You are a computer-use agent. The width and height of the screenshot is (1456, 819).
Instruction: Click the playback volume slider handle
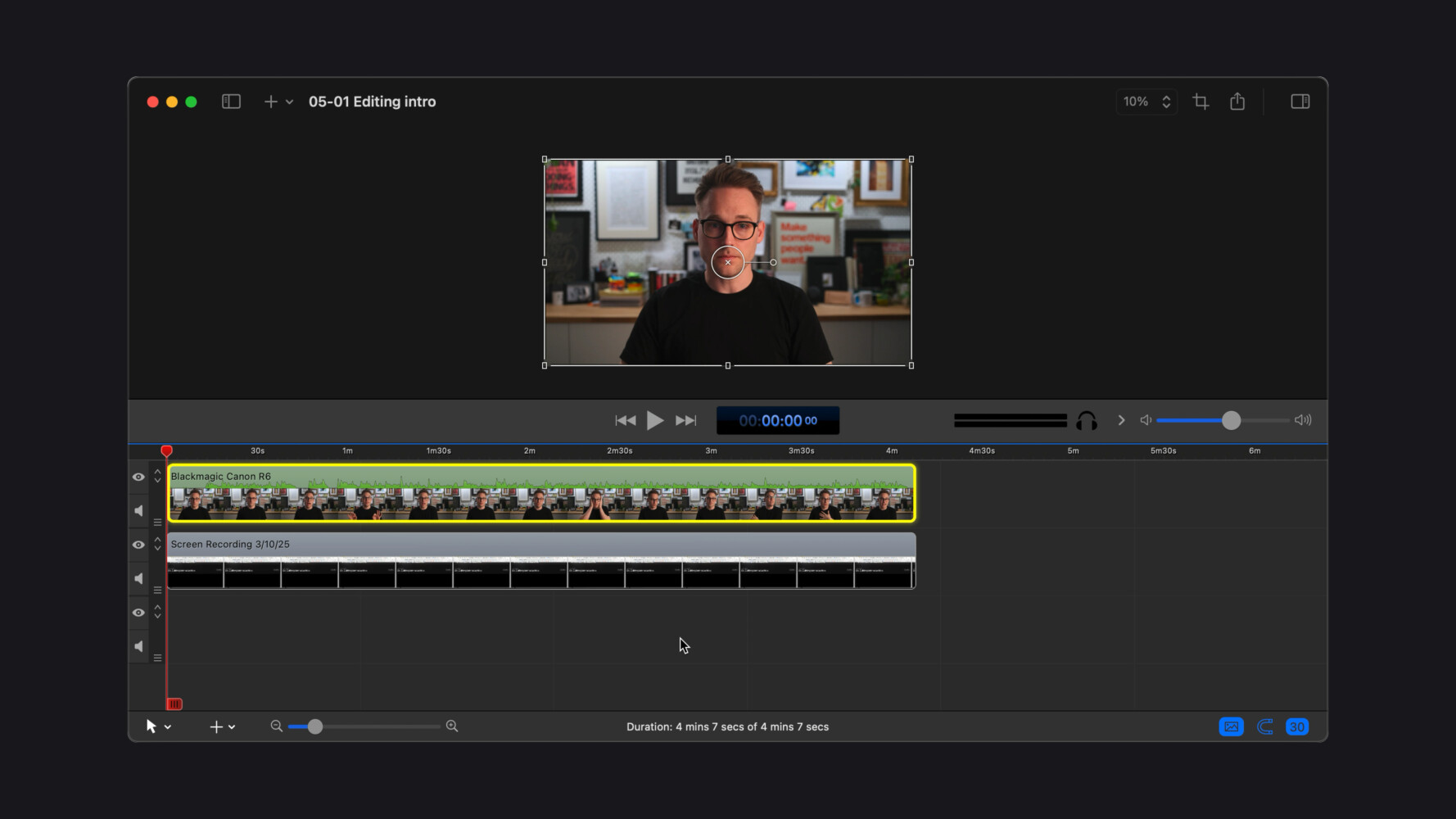click(1231, 420)
